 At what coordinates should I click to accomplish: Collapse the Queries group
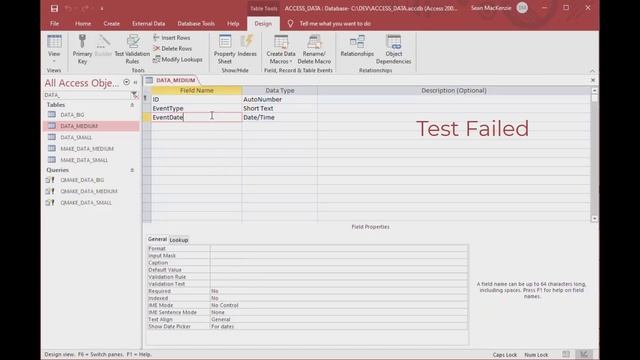coord(132,170)
